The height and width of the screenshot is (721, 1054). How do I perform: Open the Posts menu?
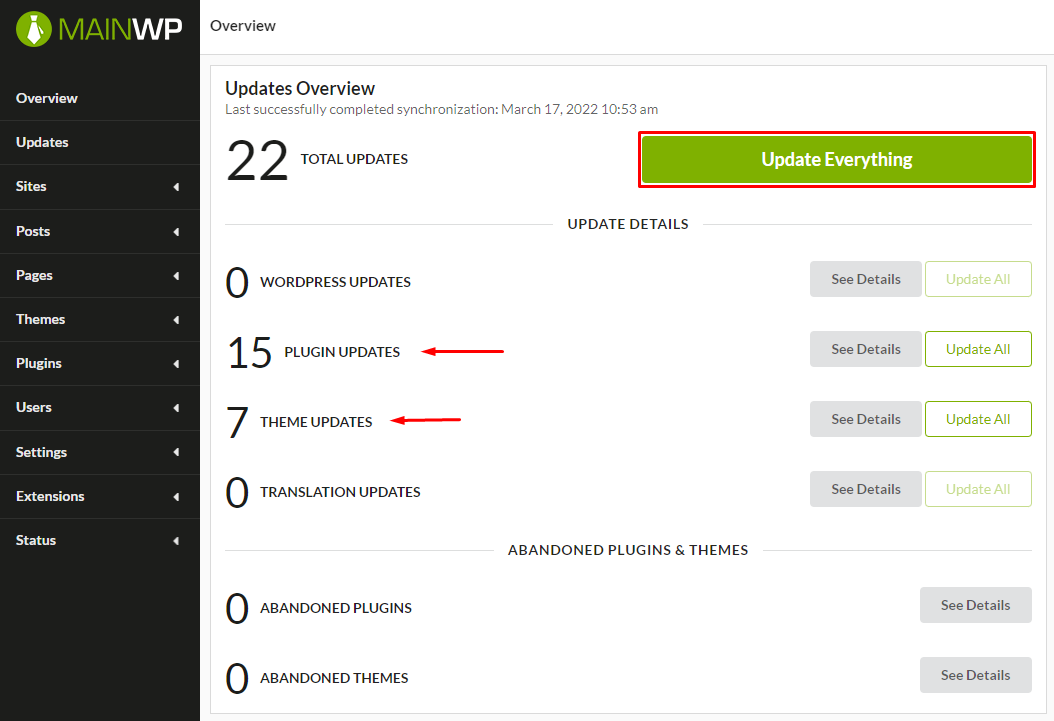point(99,231)
